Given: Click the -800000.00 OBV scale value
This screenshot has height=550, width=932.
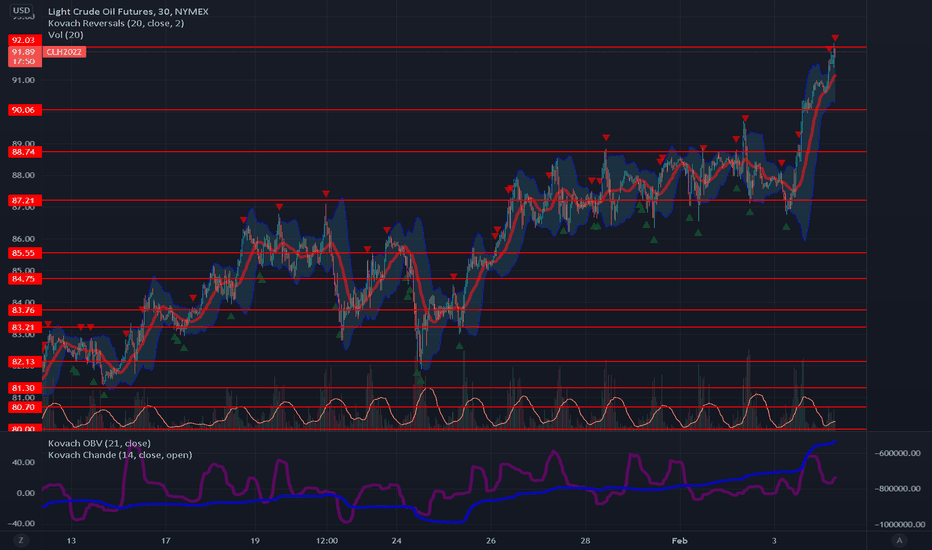Looking at the screenshot, I should click(898, 489).
